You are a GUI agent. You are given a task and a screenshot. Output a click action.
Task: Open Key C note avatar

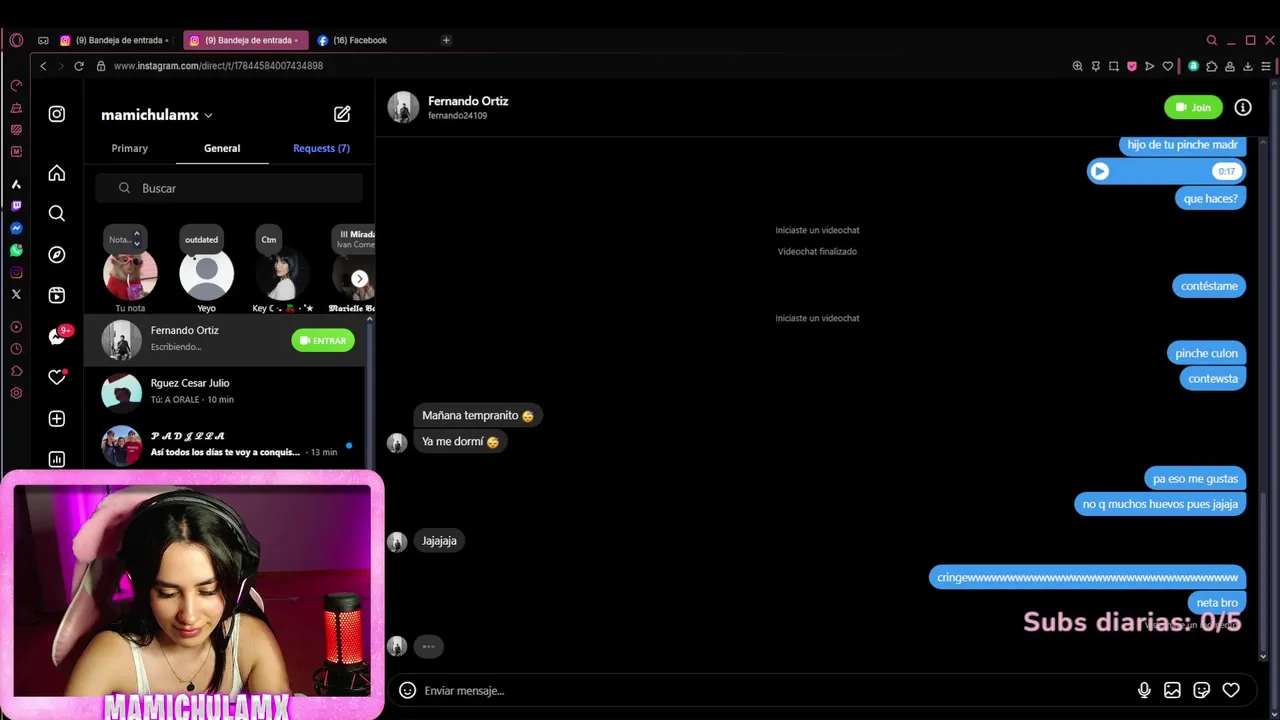(283, 274)
